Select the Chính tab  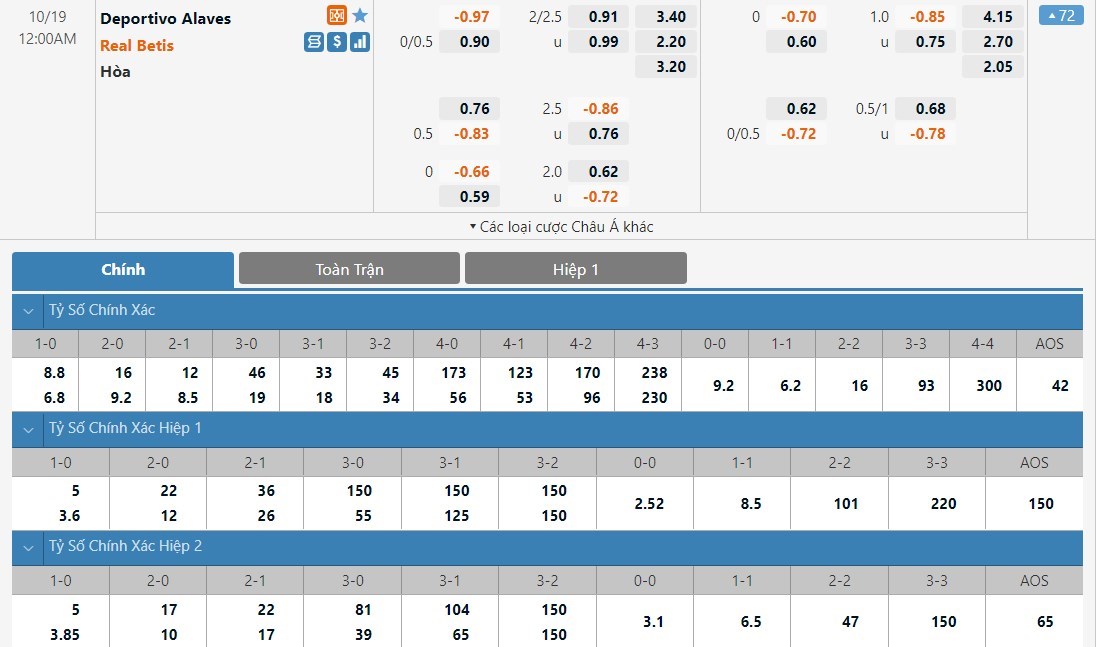[123, 269]
